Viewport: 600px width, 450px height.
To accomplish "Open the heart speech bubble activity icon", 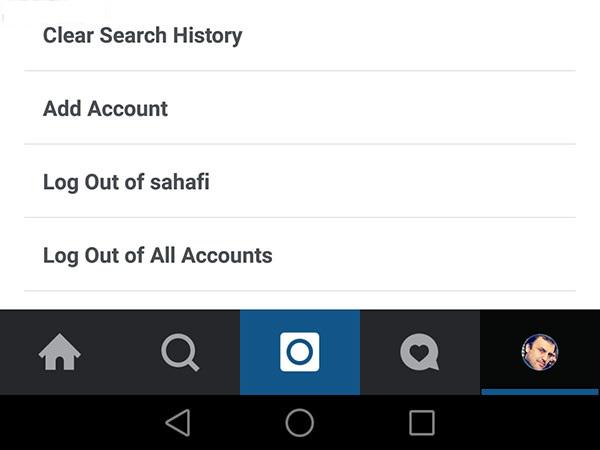I will click(x=419, y=352).
